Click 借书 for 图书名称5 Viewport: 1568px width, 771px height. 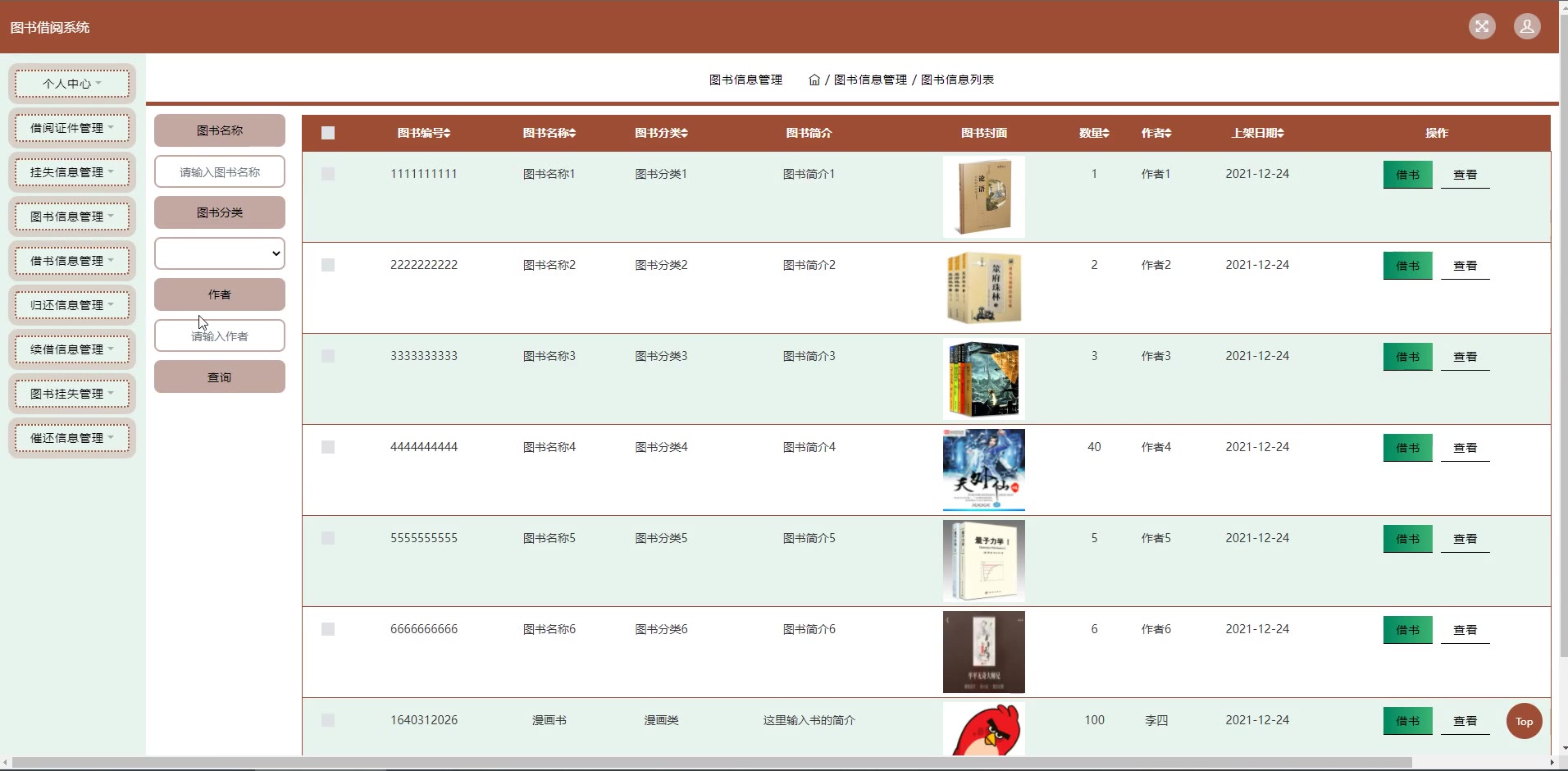[x=1408, y=539]
